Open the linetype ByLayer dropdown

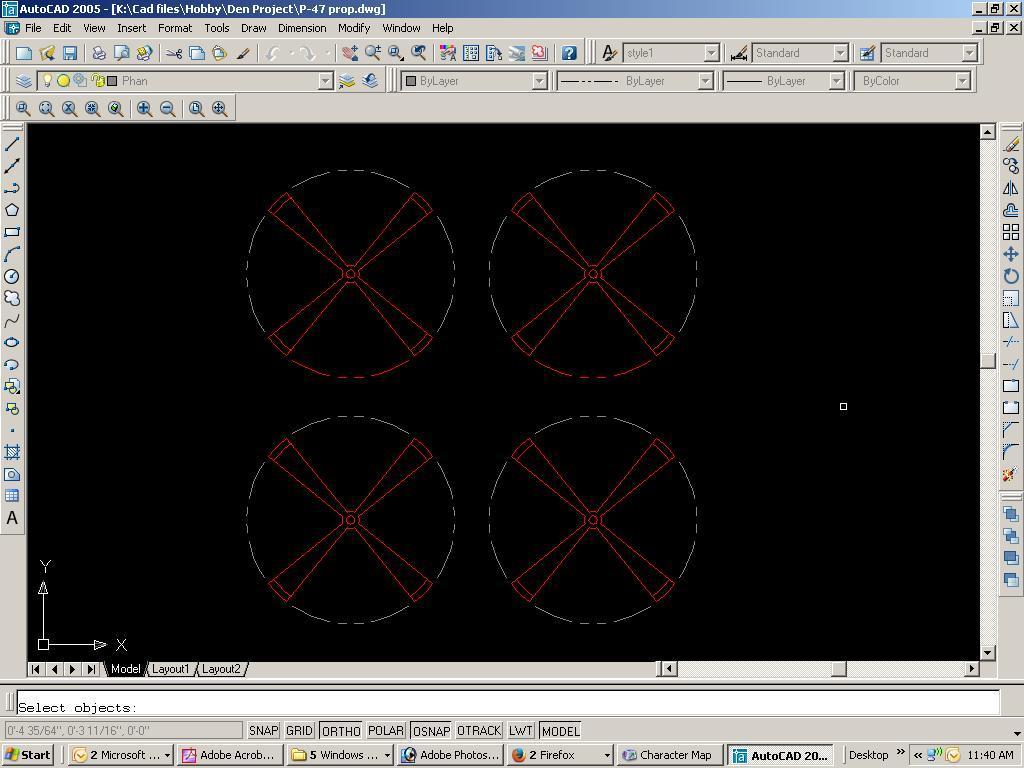(x=704, y=81)
